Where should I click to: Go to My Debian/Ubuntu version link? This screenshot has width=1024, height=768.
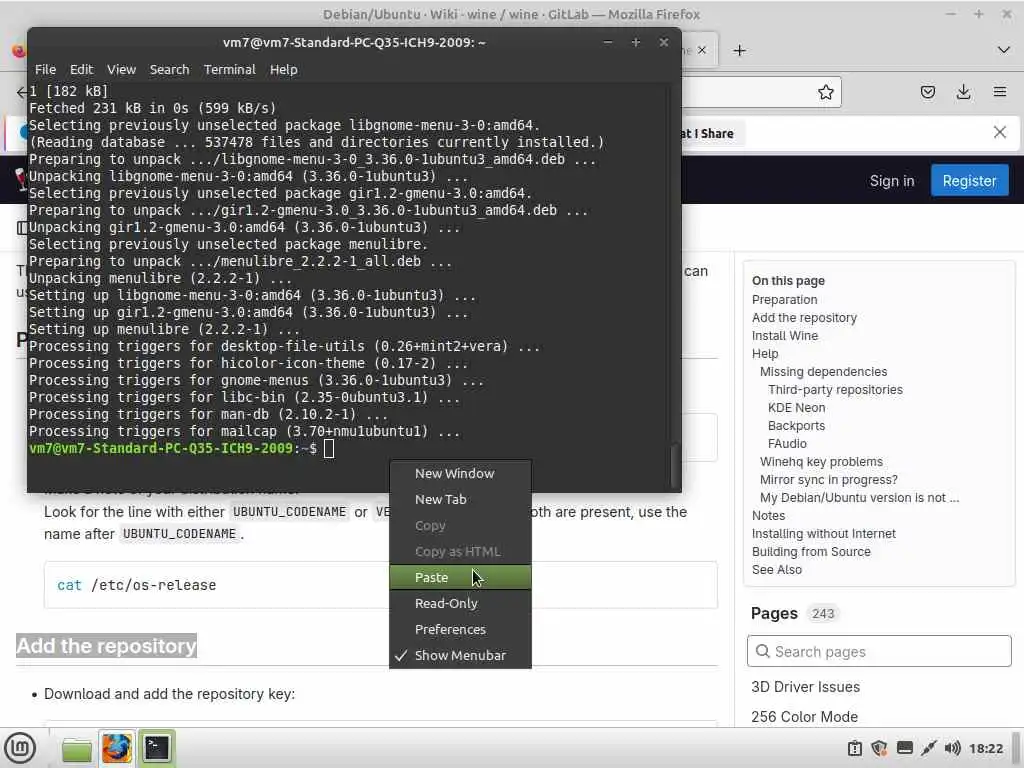coord(859,498)
